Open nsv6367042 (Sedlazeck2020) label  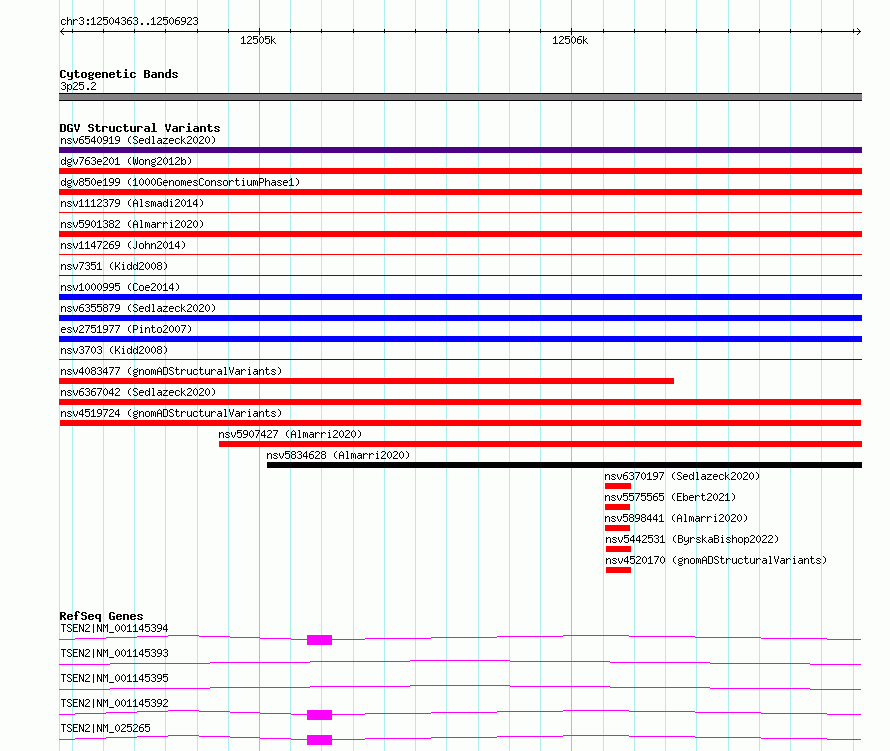[x=138, y=392]
